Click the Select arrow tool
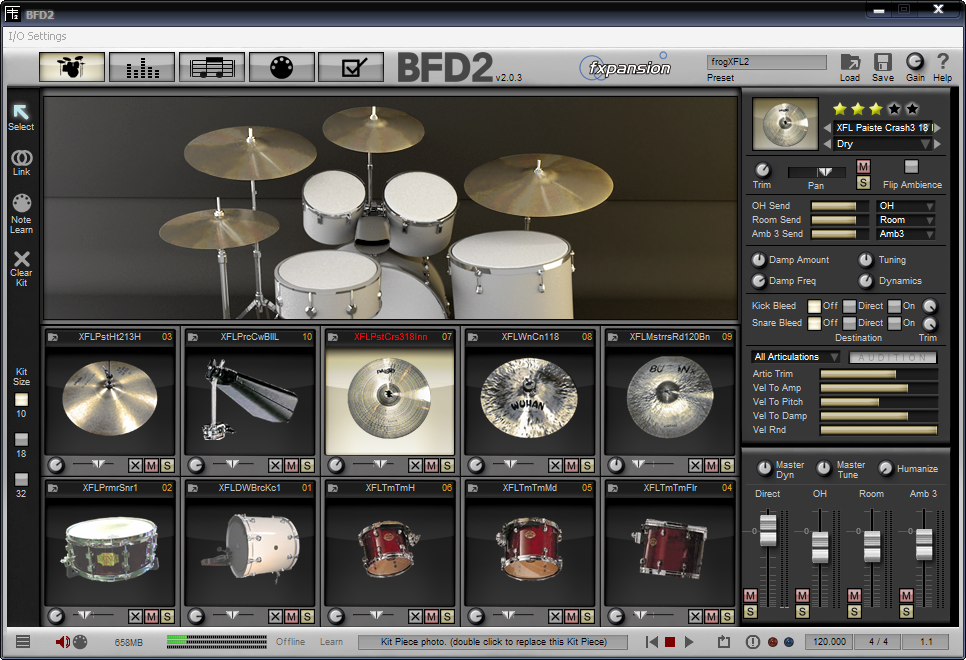 (21, 113)
